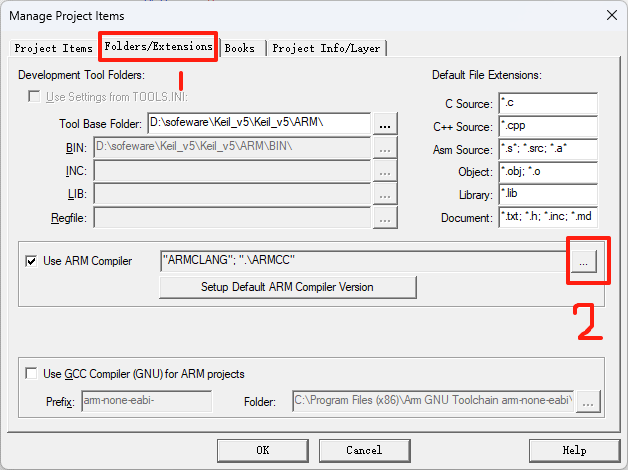The width and height of the screenshot is (628, 470).
Task: Click the LIB path field
Action: [x=232, y=194]
